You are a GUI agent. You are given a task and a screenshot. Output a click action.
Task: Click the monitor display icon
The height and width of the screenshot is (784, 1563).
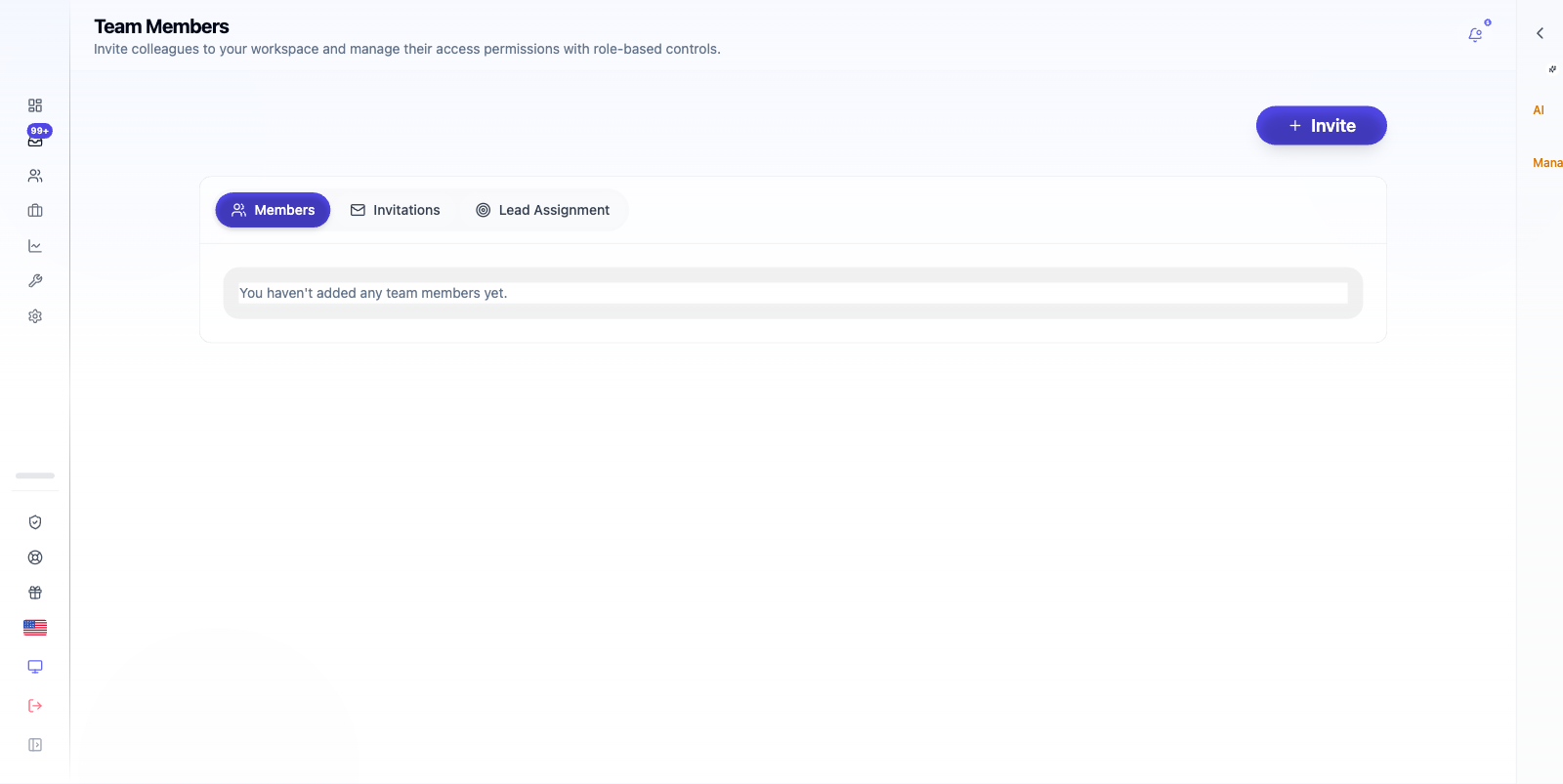click(x=35, y=667)
